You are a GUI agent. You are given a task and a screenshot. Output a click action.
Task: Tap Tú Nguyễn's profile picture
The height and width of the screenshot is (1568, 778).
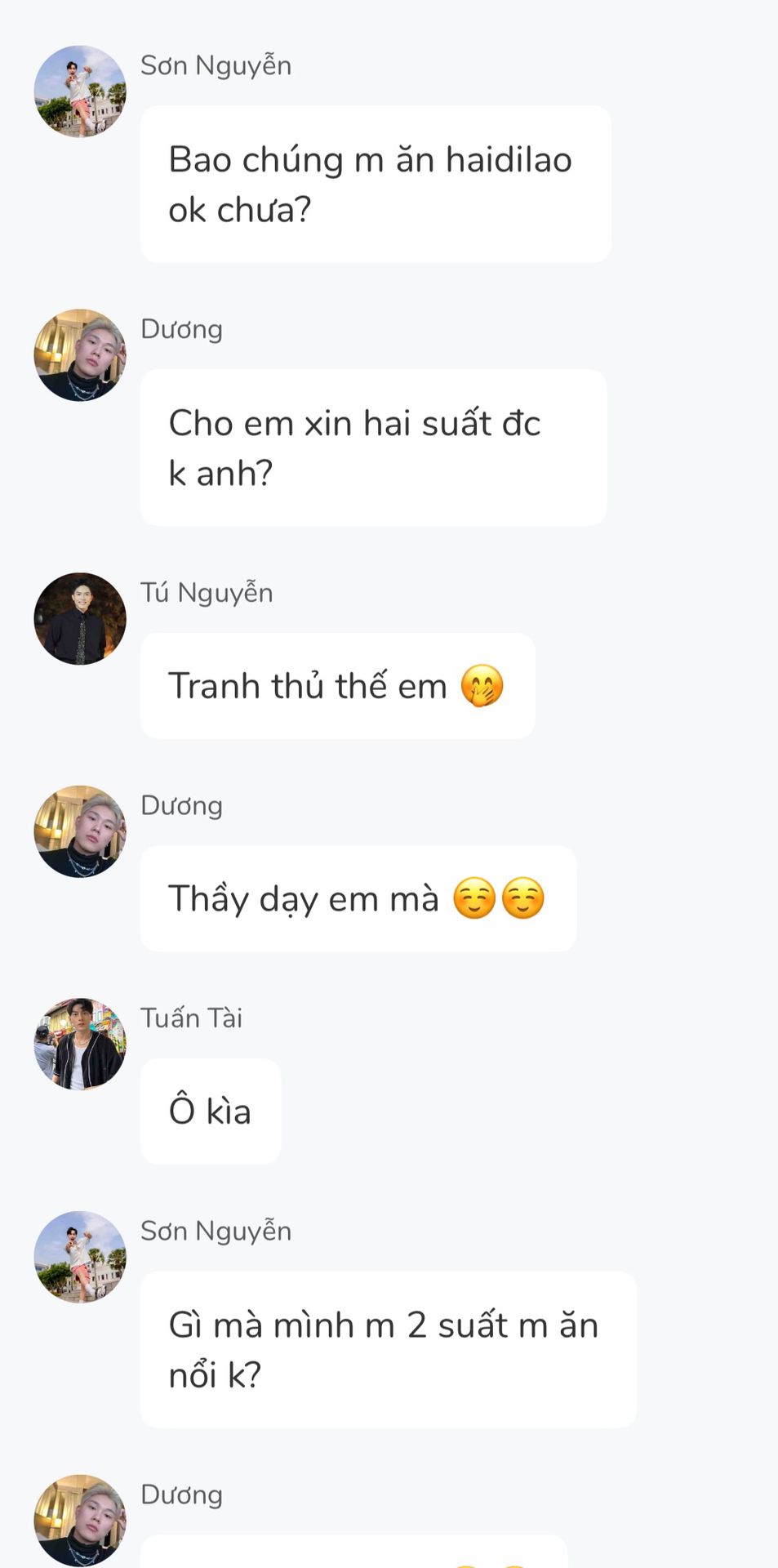click(80, 619)
